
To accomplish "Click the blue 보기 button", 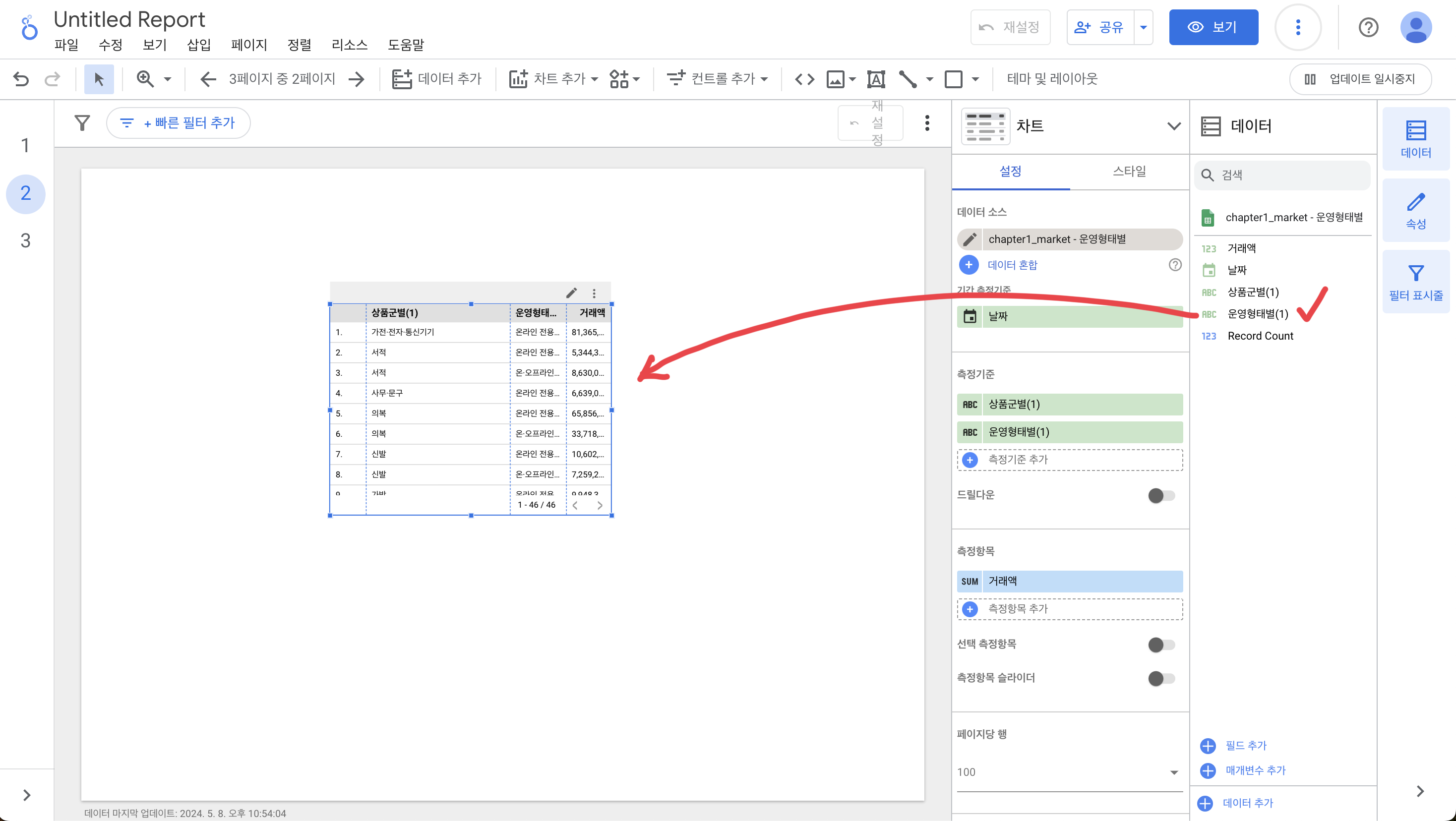I will pos(1213,27).
